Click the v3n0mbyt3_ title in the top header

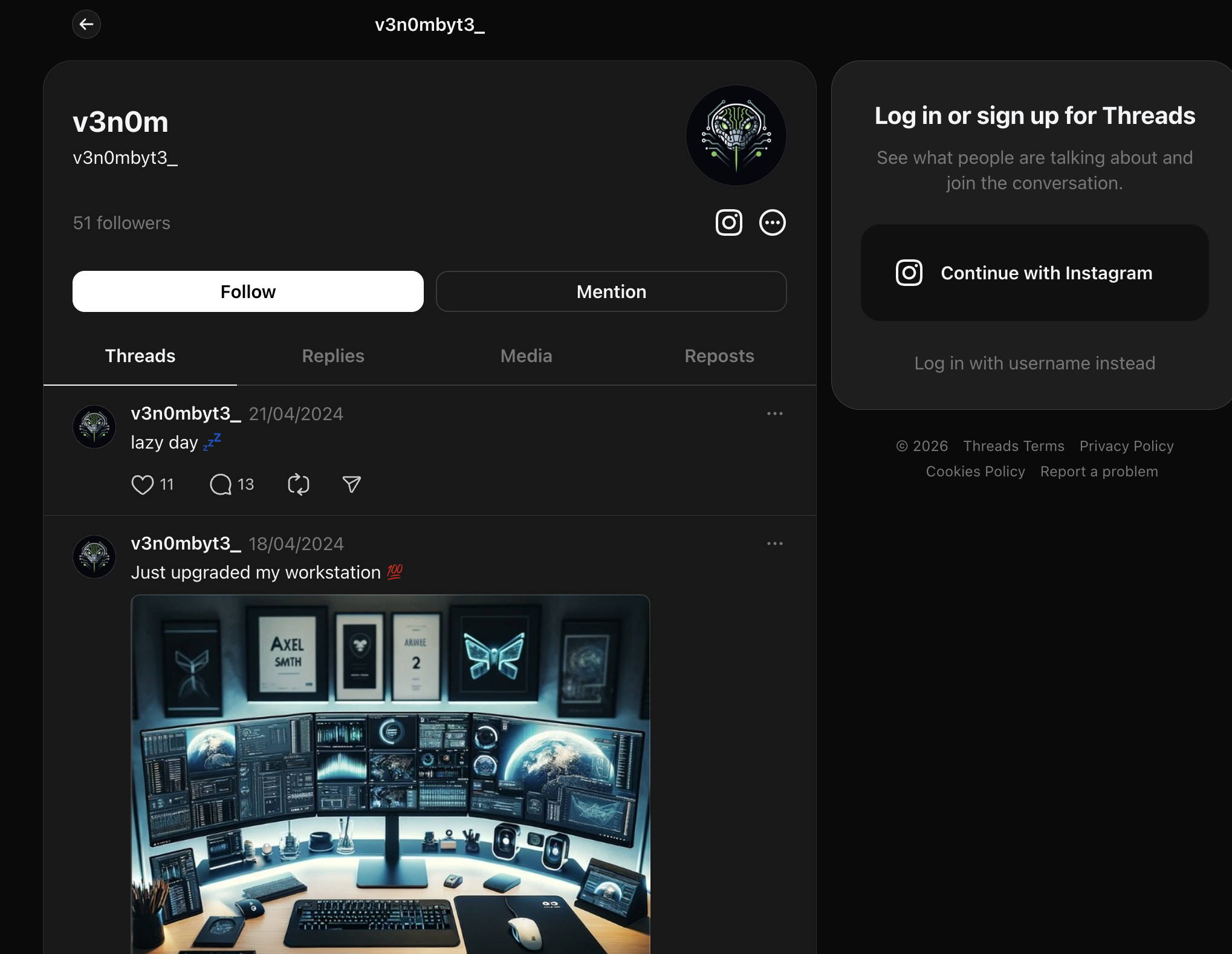point(430,25)
